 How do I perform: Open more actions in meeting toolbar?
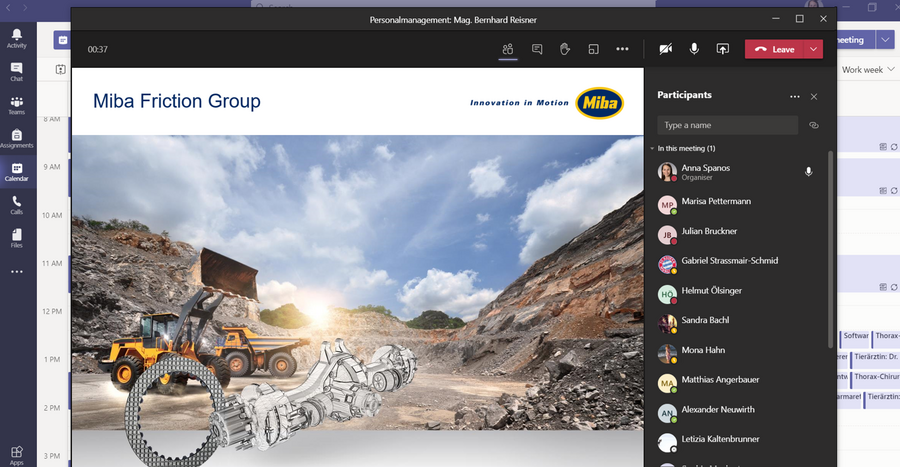click(x=622, y=49)
